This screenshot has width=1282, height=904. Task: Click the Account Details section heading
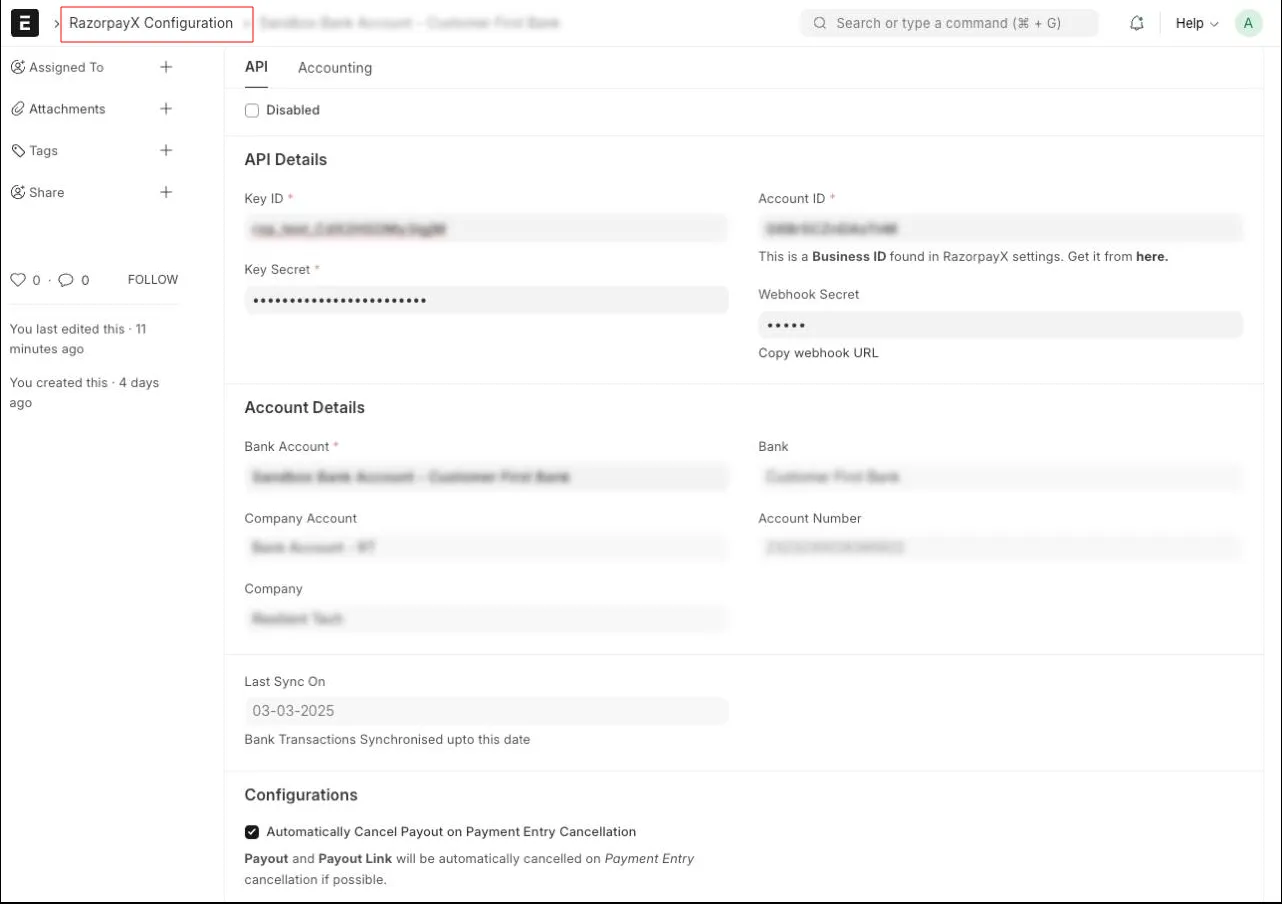point(305,407)
